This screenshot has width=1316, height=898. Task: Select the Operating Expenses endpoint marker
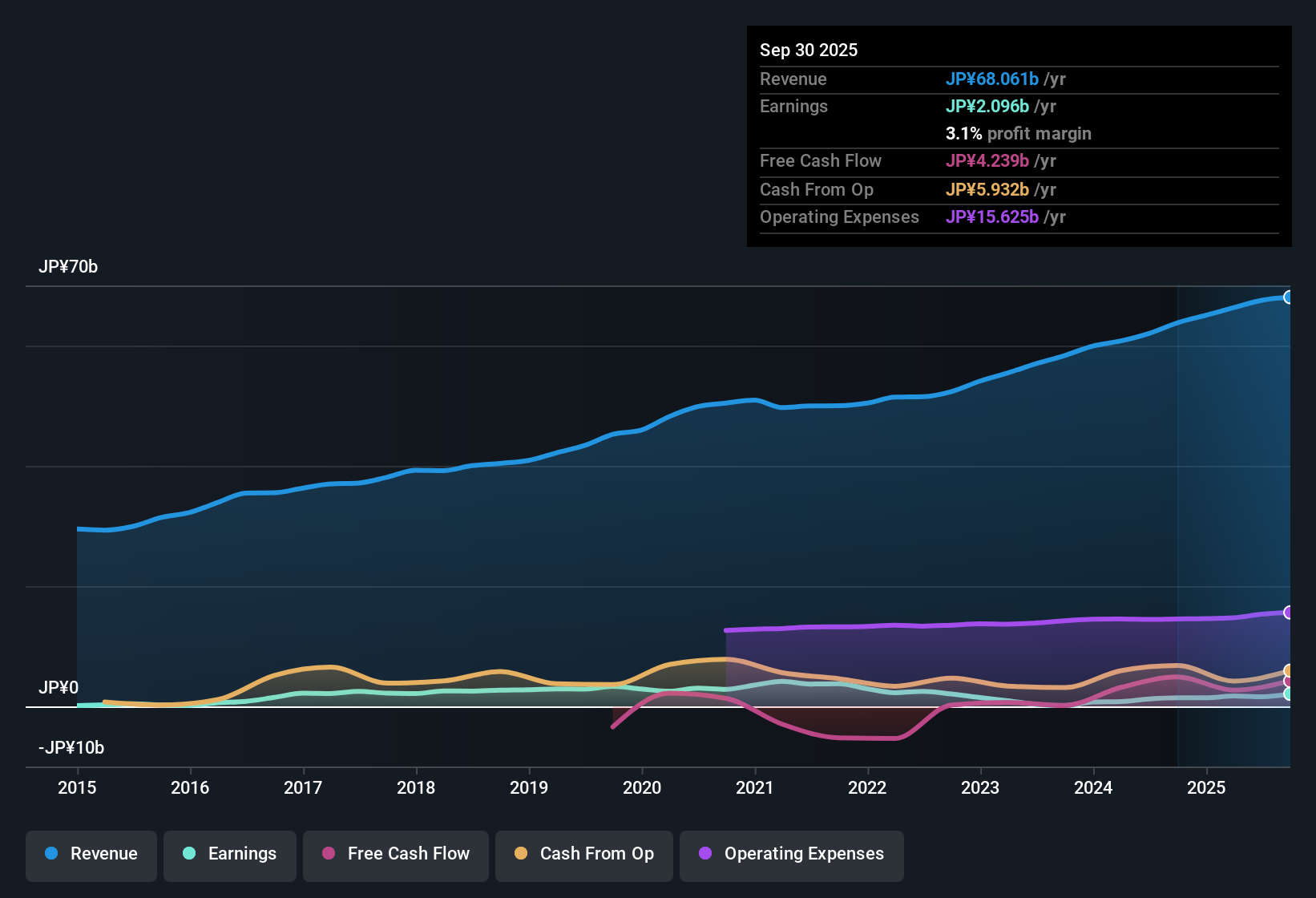pyautogui.click(x=1289, y=612)
